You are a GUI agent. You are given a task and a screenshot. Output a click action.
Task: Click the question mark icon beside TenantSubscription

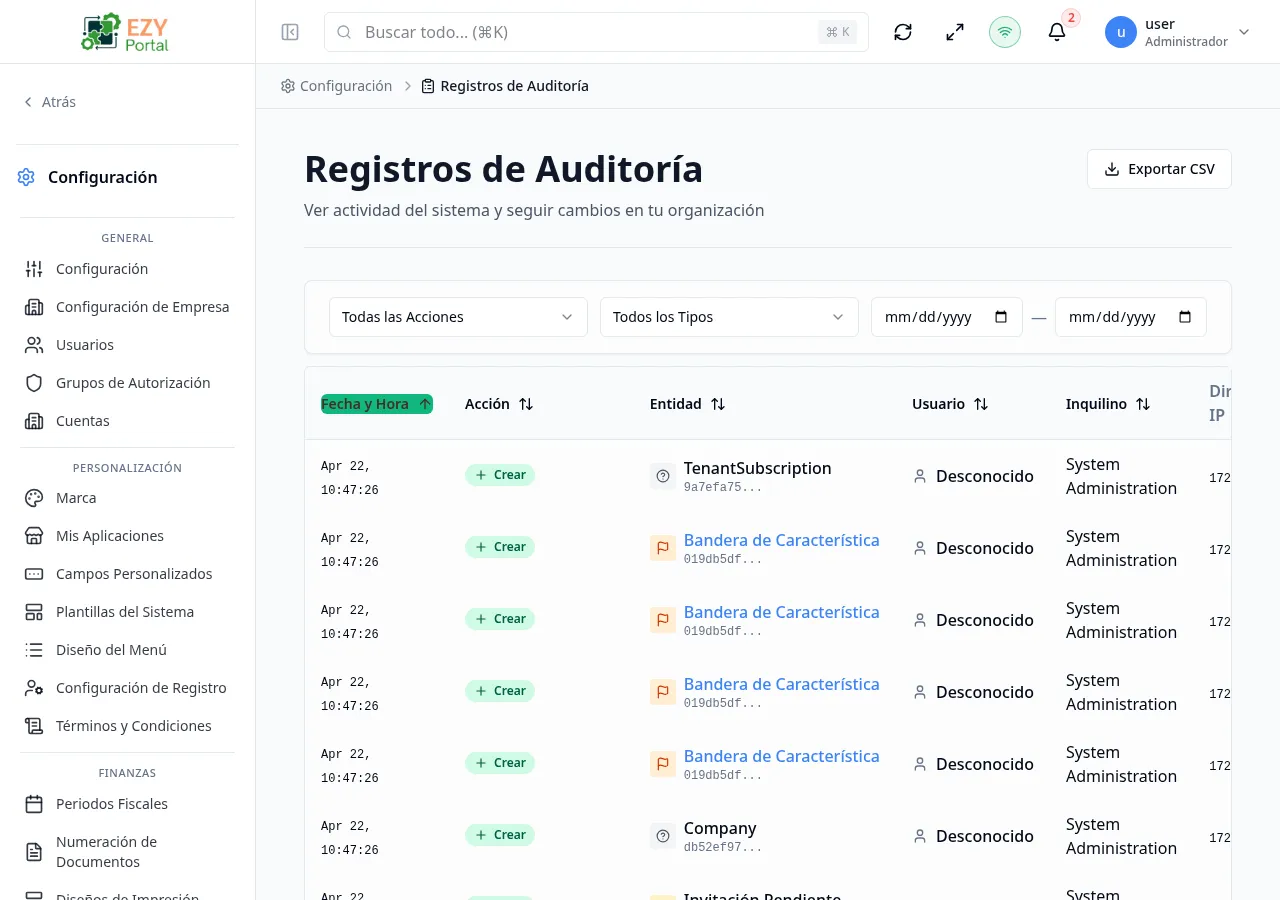pos(662,476)
